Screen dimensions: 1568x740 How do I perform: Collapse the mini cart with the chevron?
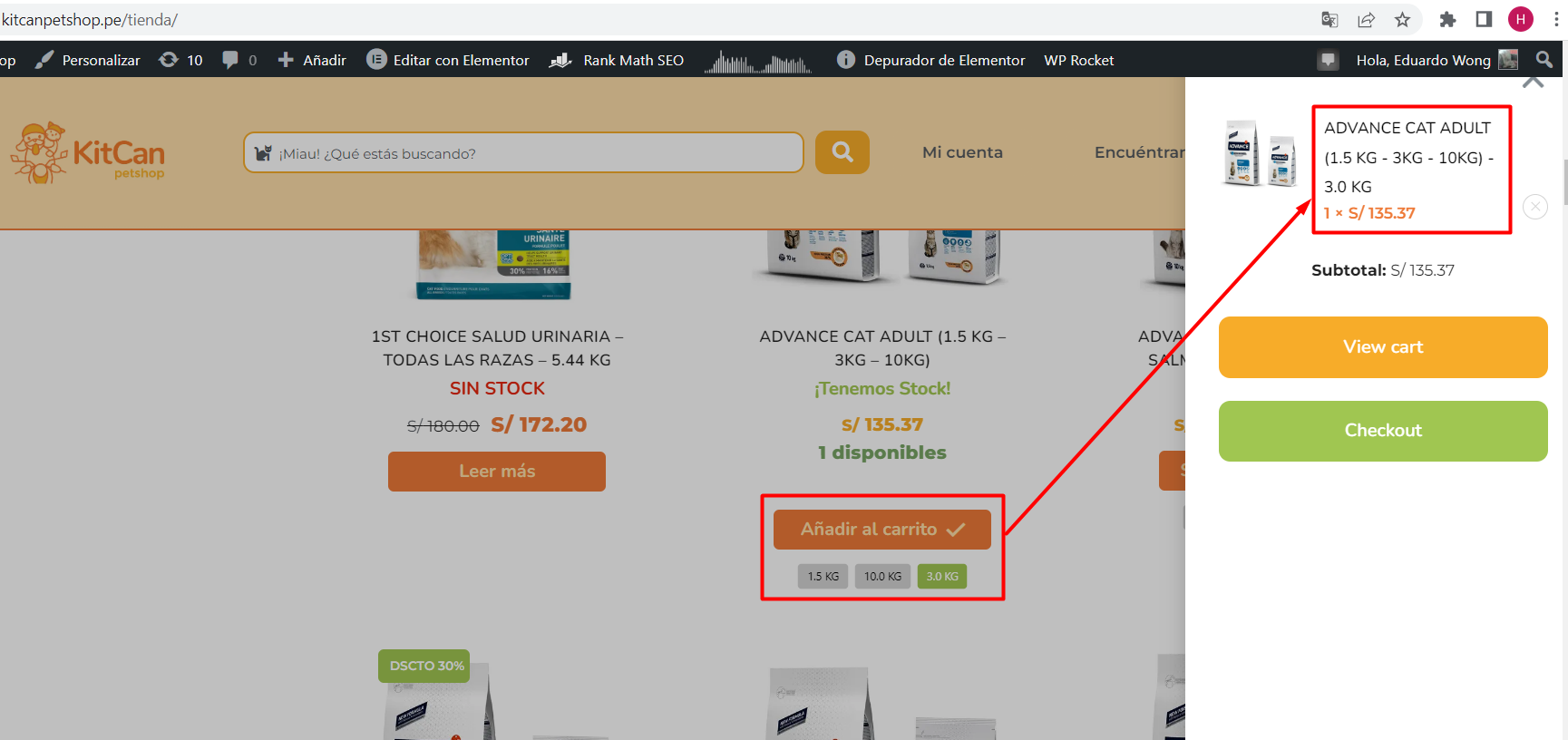(1533, 82)
